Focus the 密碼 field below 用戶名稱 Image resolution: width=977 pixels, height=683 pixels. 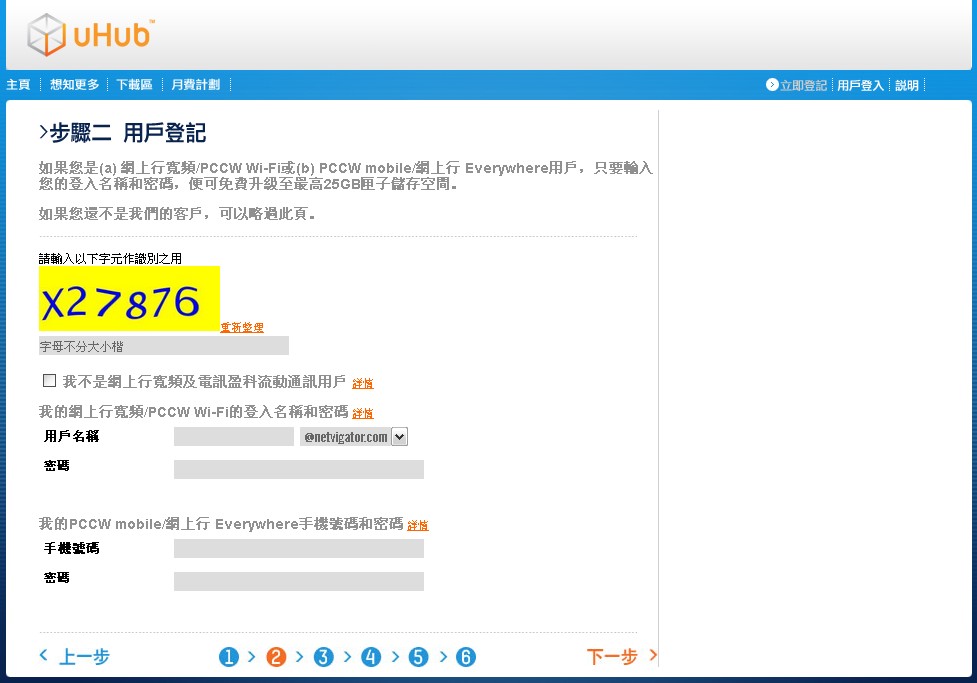pos(299,469)
